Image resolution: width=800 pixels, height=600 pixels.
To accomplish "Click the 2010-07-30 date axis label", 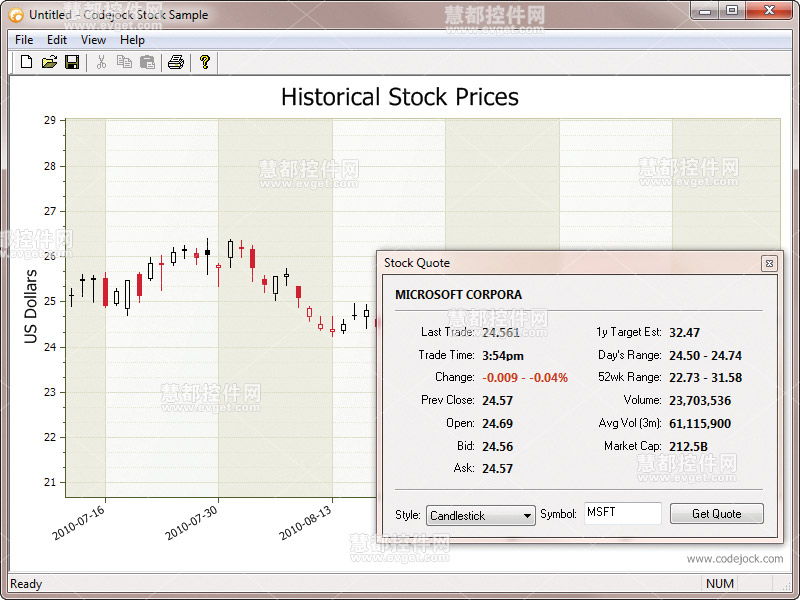I will (x=192, y=523).
